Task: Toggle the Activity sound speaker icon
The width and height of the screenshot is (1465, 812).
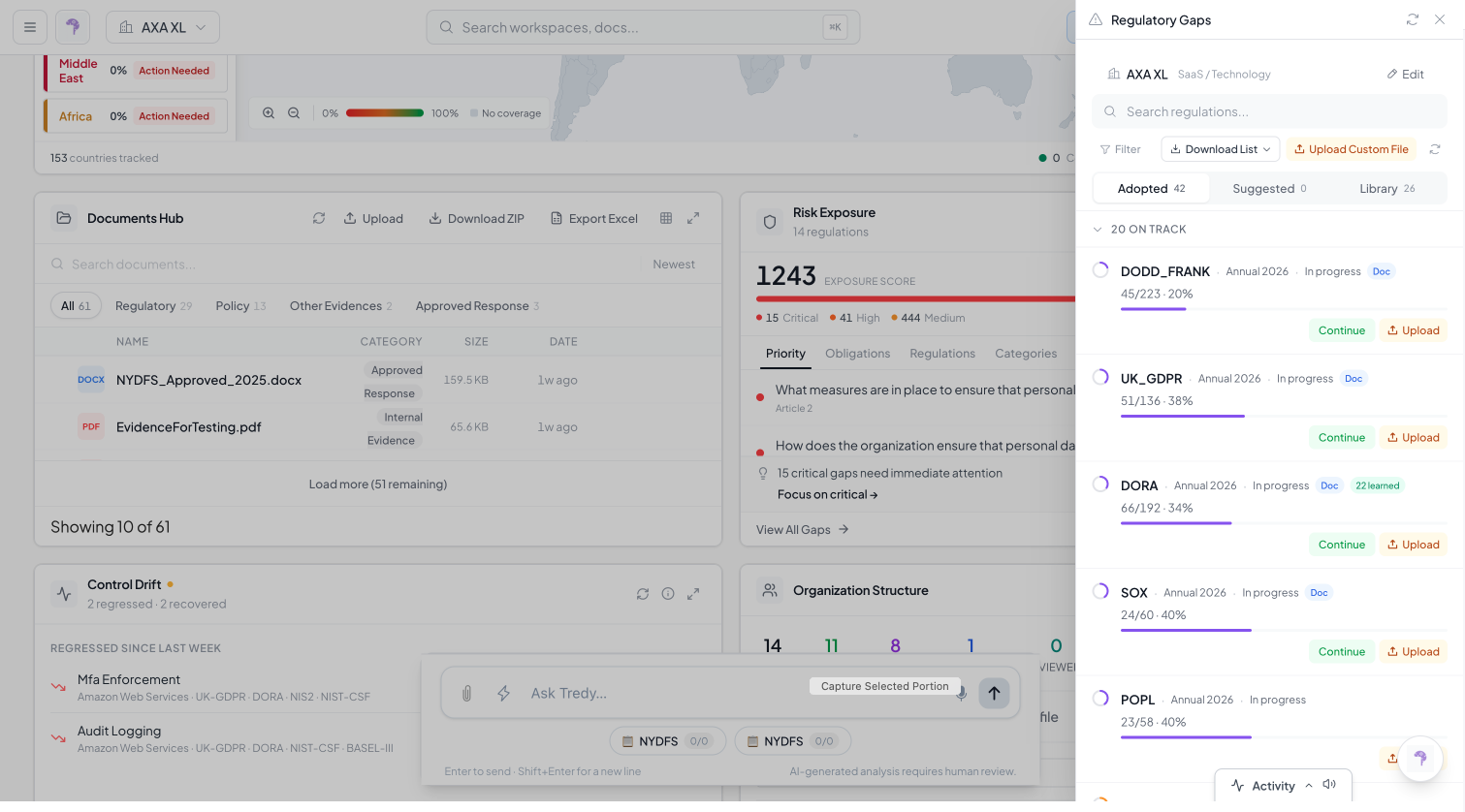Action: point(1329,785)
